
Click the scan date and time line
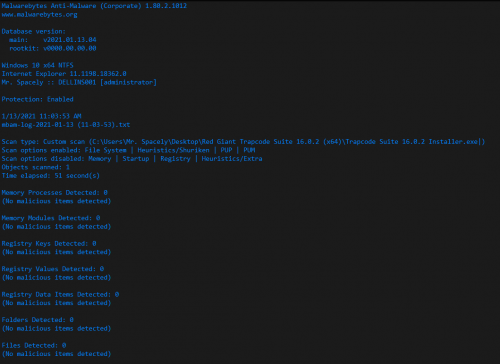tap(41, 116)
